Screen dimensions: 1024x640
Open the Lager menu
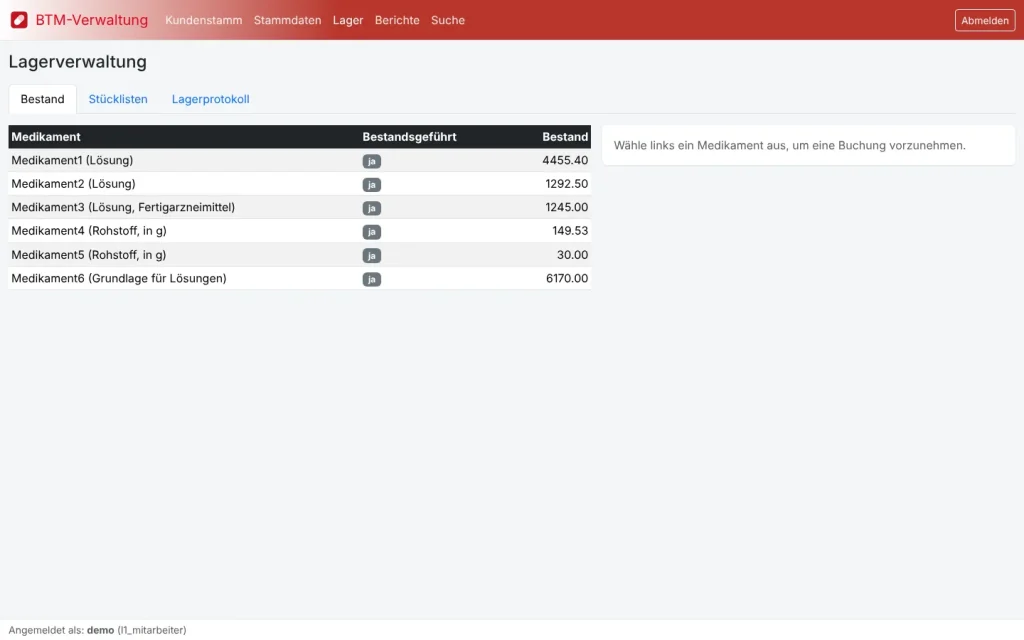(x=348, y=20)
